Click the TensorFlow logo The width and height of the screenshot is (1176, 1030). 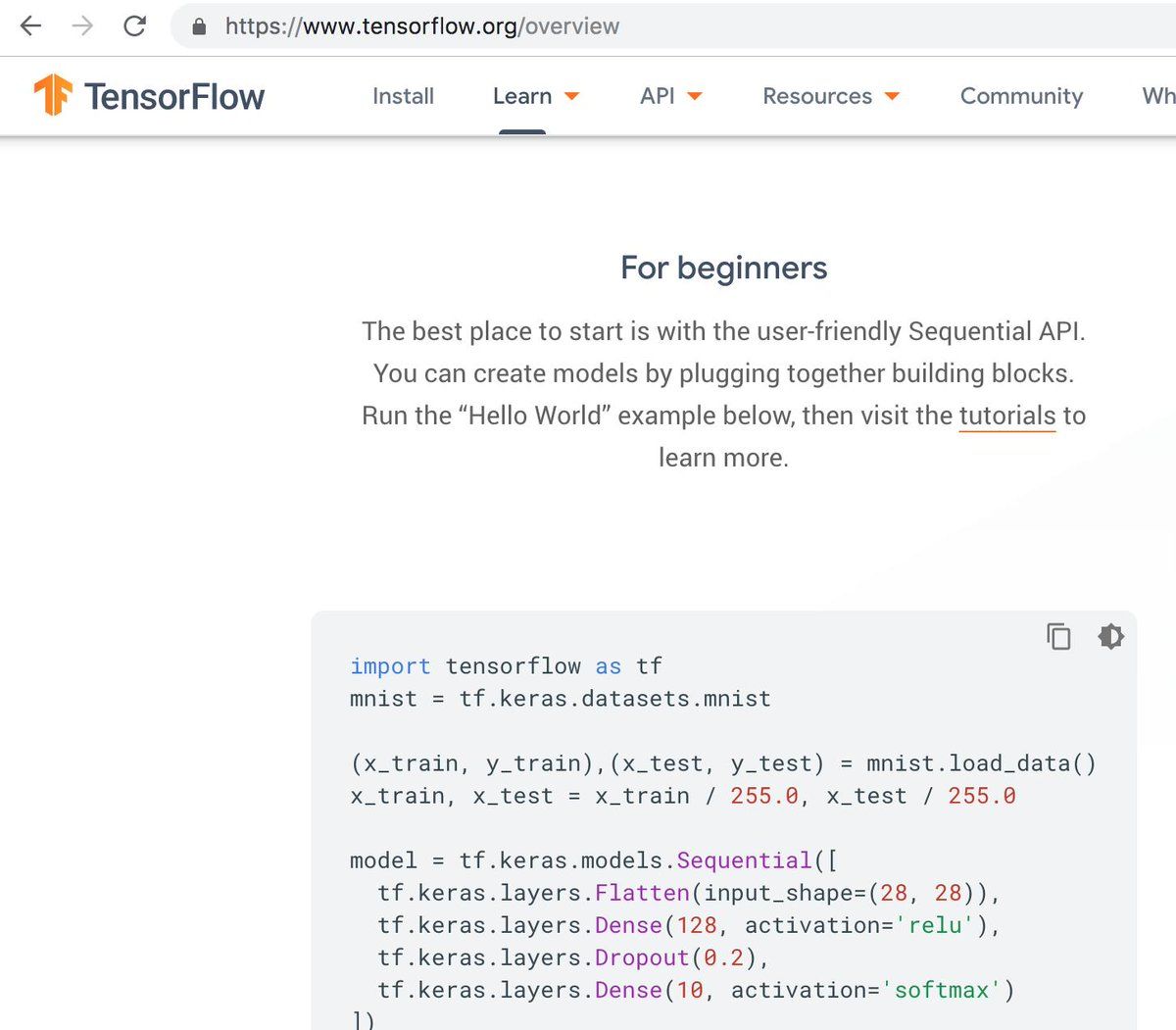pos(149,96)
